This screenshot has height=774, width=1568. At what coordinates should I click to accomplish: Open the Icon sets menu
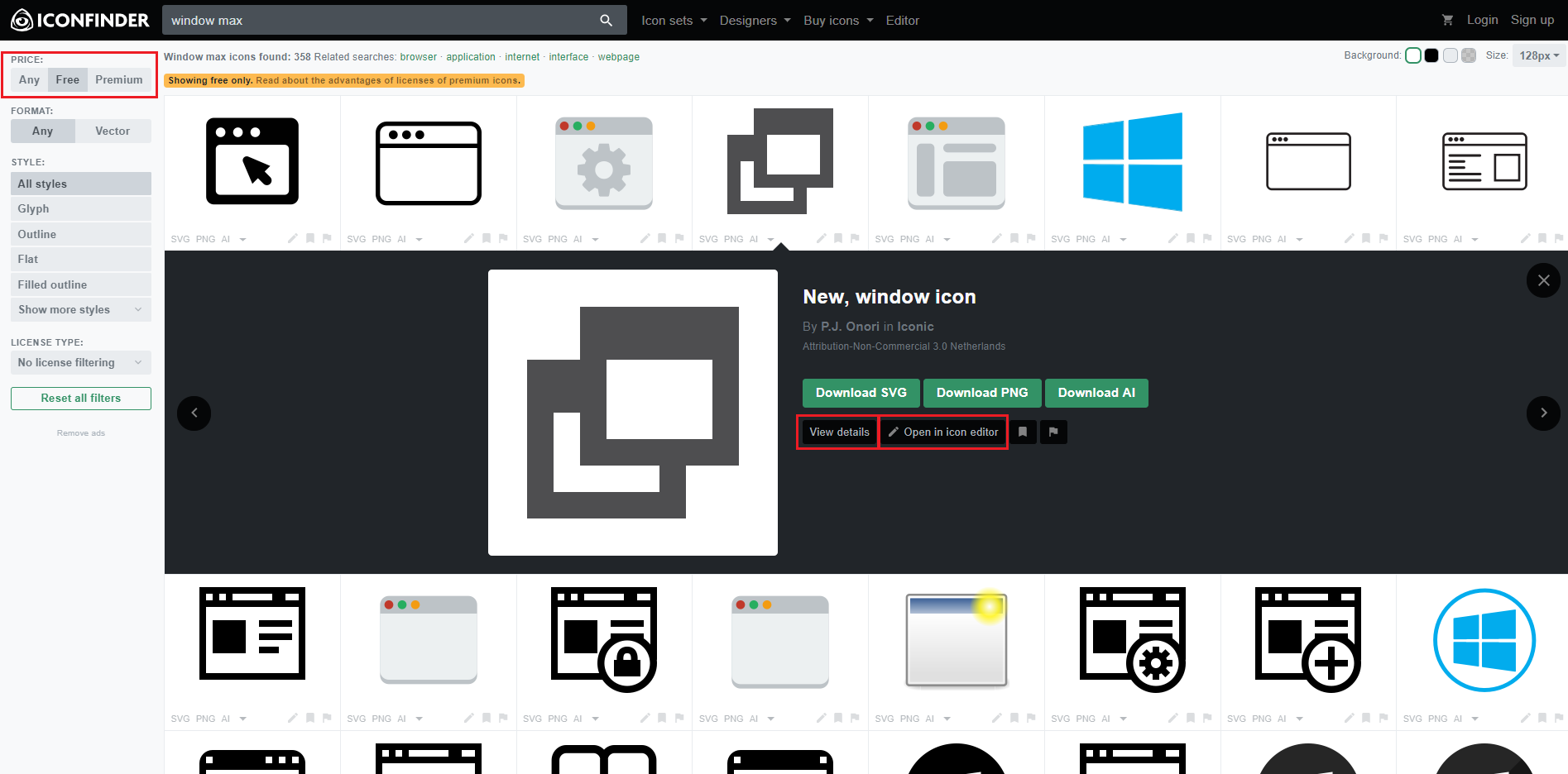[x=674, y=20]
